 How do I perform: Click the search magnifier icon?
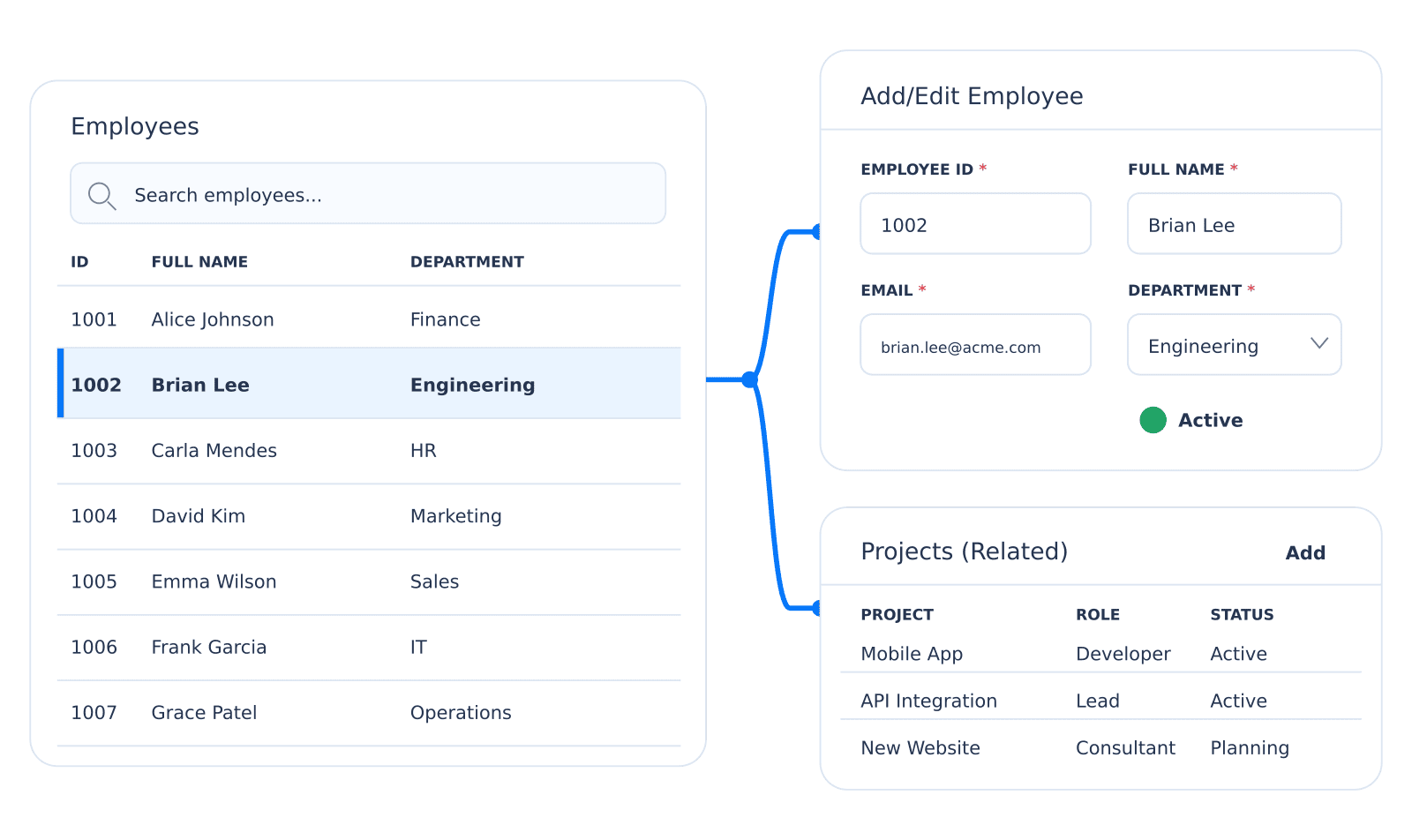102,196
